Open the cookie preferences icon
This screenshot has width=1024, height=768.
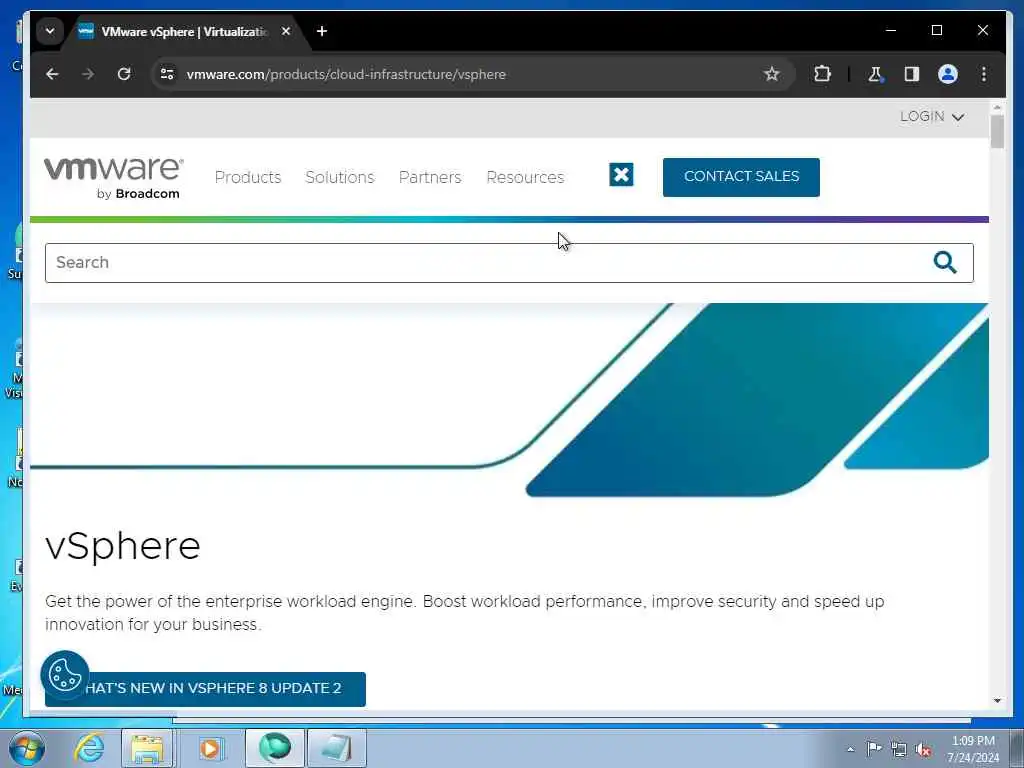click(x=65, y=675)
